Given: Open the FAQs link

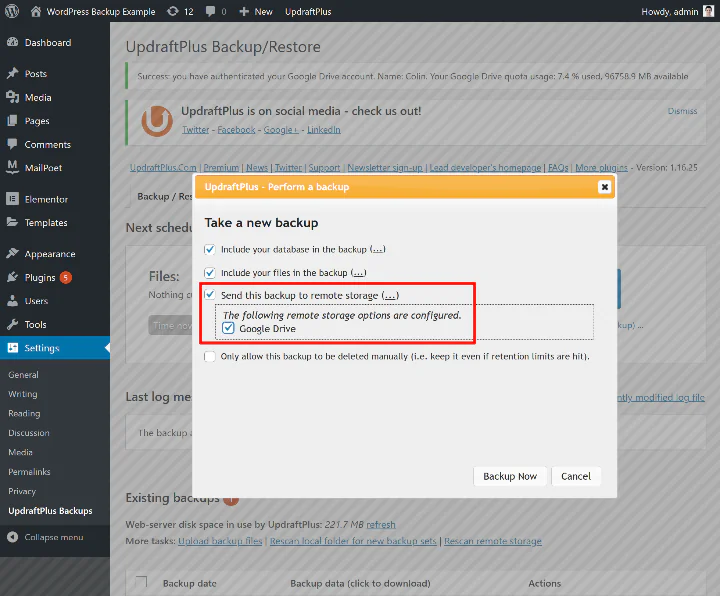Looking at the screenshot, I should click(558, 168).
